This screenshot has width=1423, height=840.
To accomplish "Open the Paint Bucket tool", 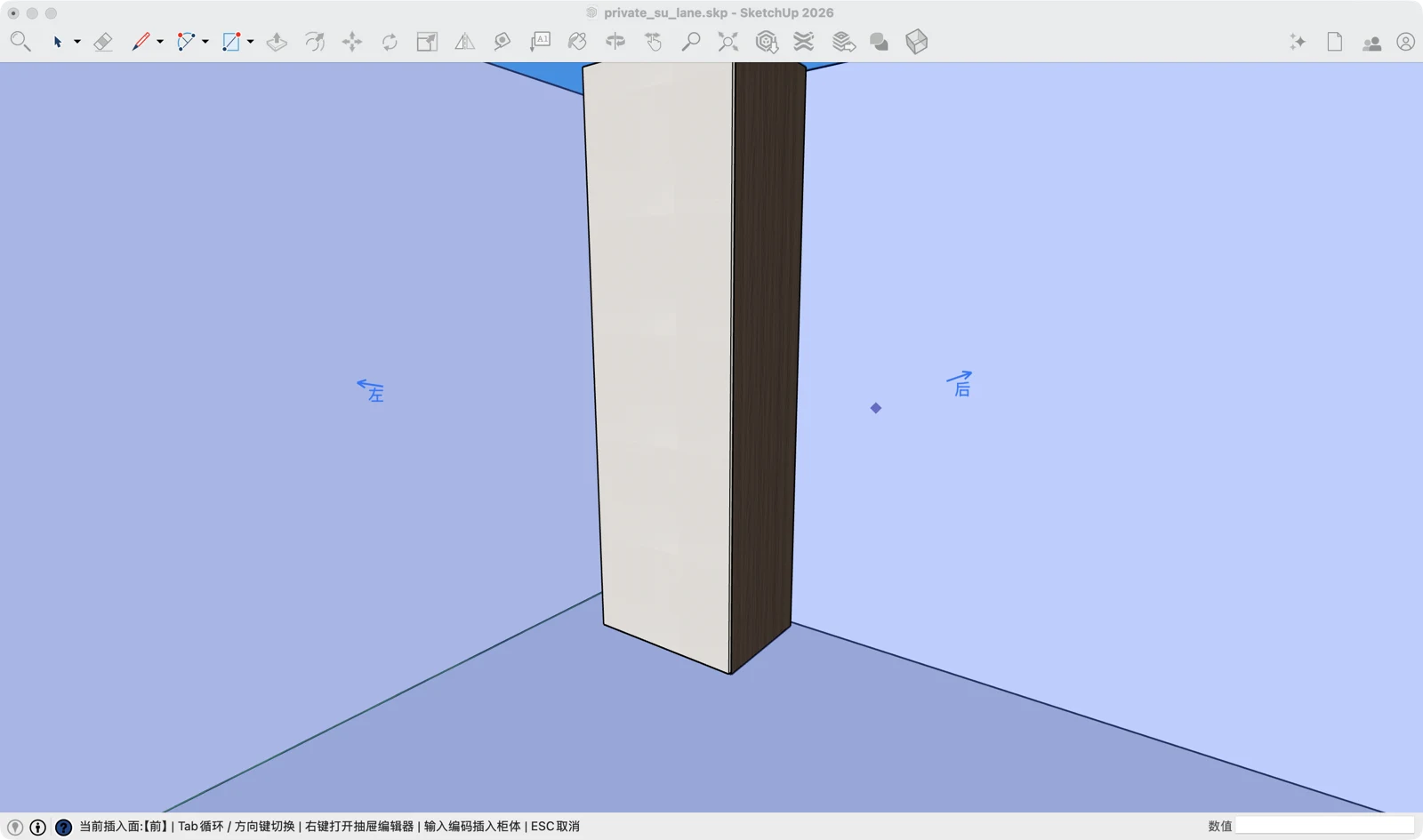I will coord(577,42).
